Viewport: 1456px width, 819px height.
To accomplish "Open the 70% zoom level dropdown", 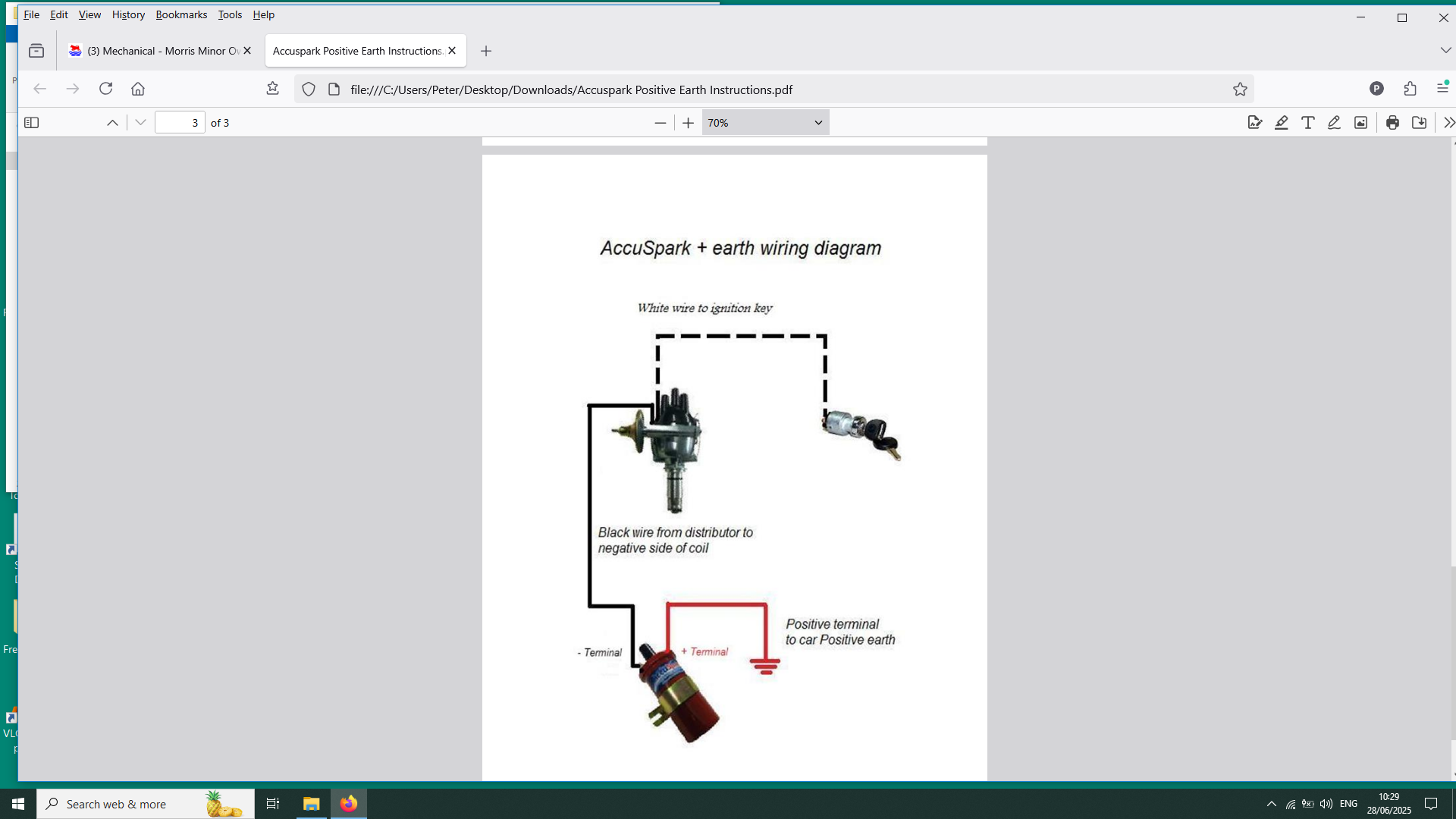I will point(765,123).
